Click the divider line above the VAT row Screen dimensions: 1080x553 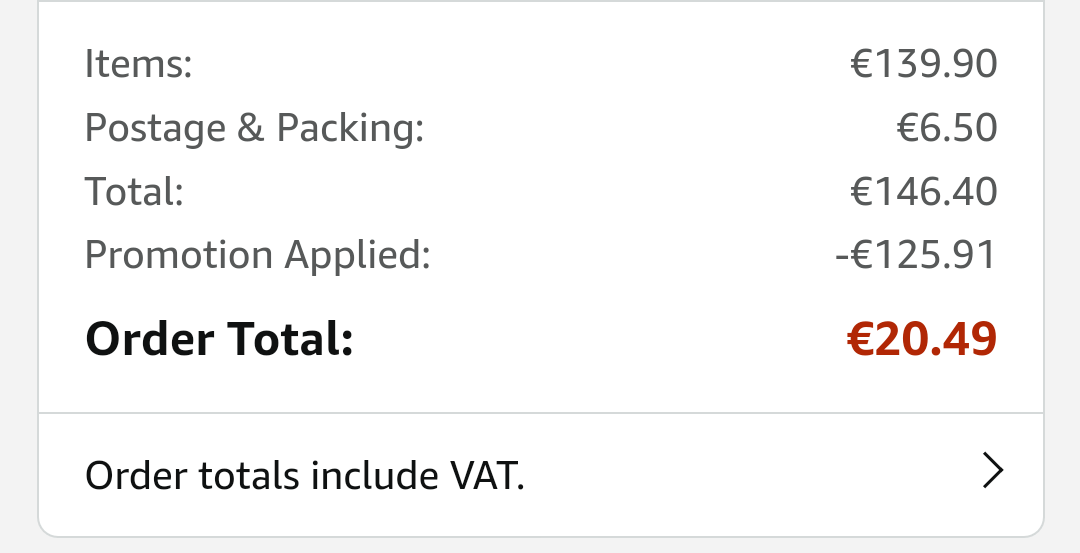click(x=540, y=412)
